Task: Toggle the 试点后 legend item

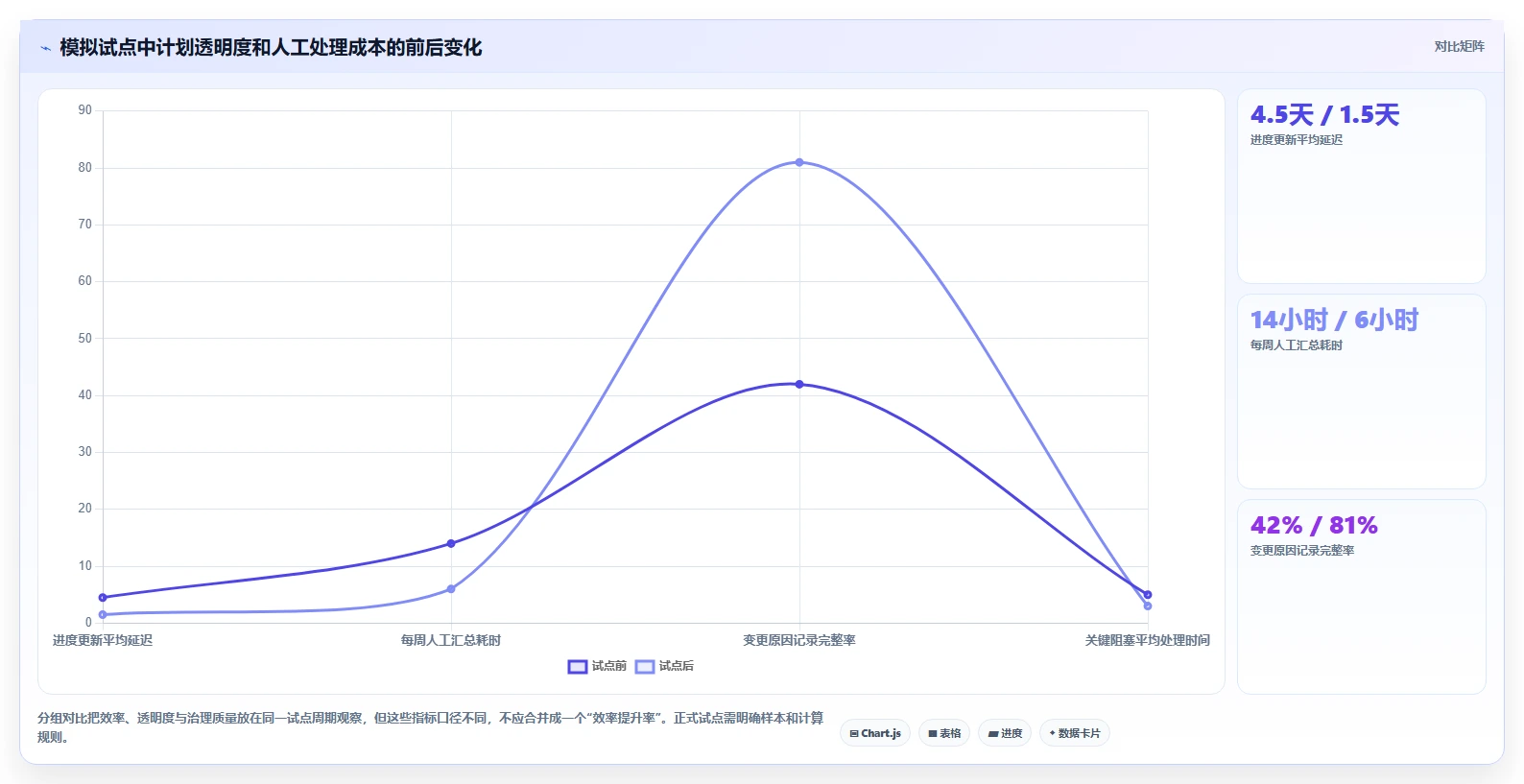Action: point(664,666)
